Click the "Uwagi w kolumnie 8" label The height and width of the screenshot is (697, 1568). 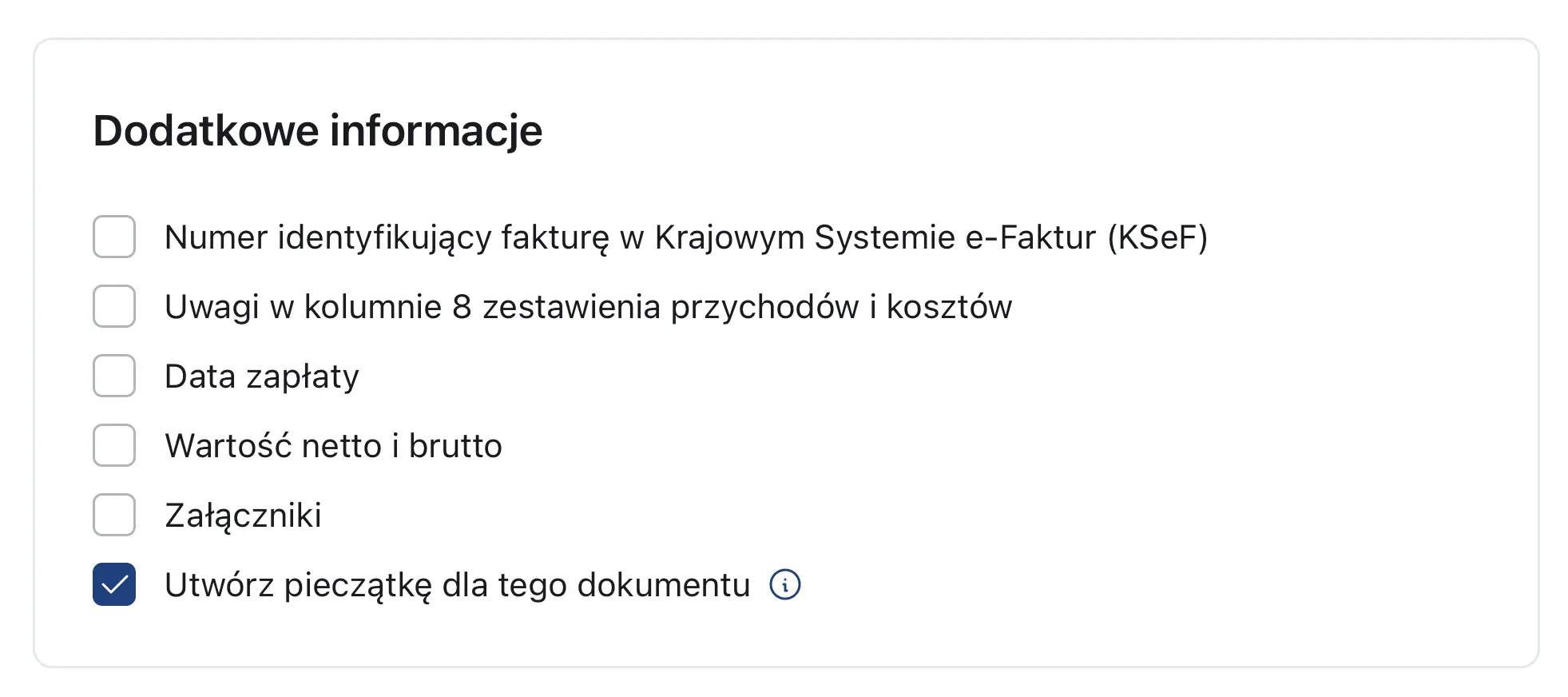pyautogui.click(x=588, y=306)
